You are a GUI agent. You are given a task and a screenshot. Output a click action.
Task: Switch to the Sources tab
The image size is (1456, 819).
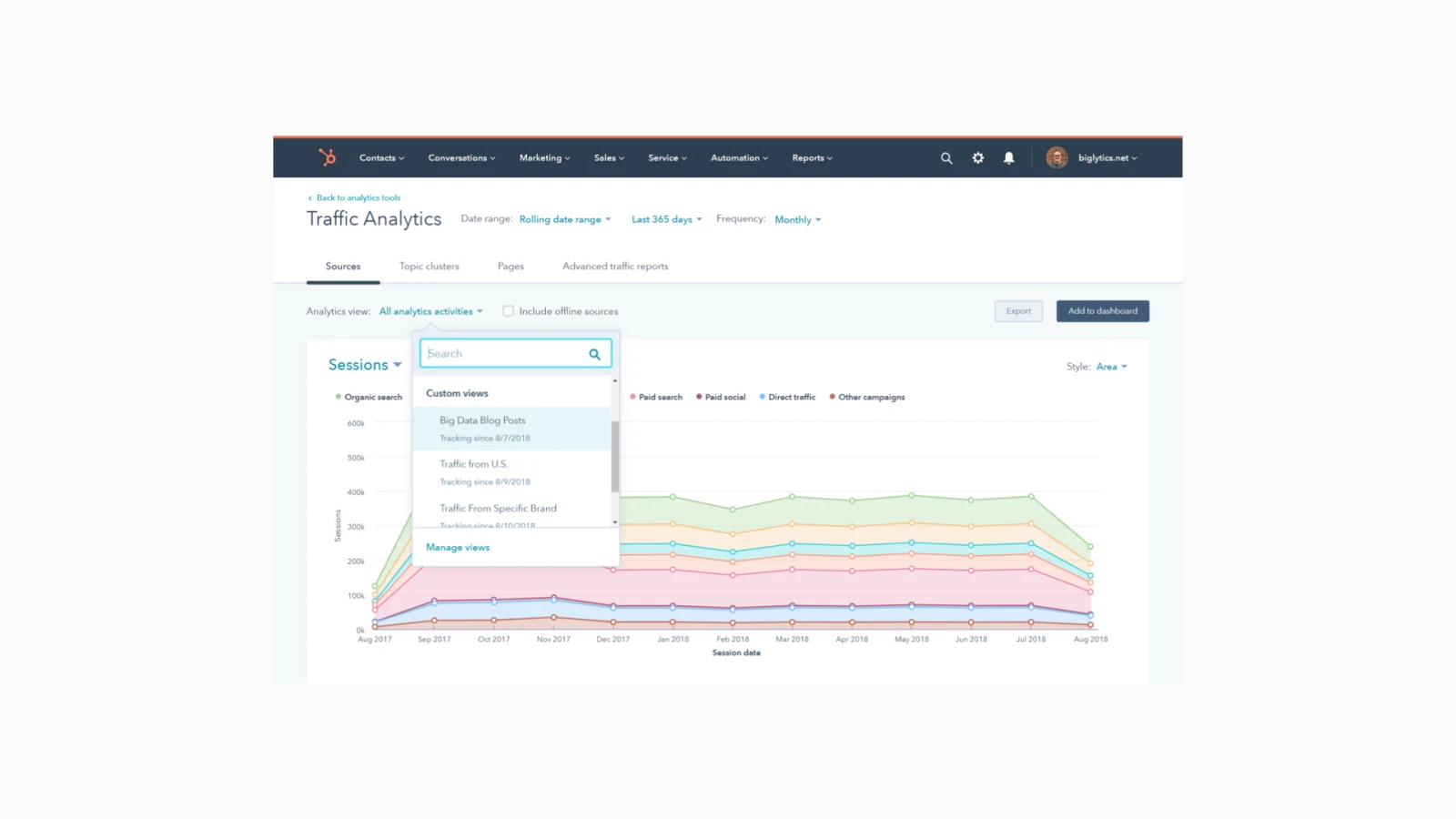click(343, 267)
